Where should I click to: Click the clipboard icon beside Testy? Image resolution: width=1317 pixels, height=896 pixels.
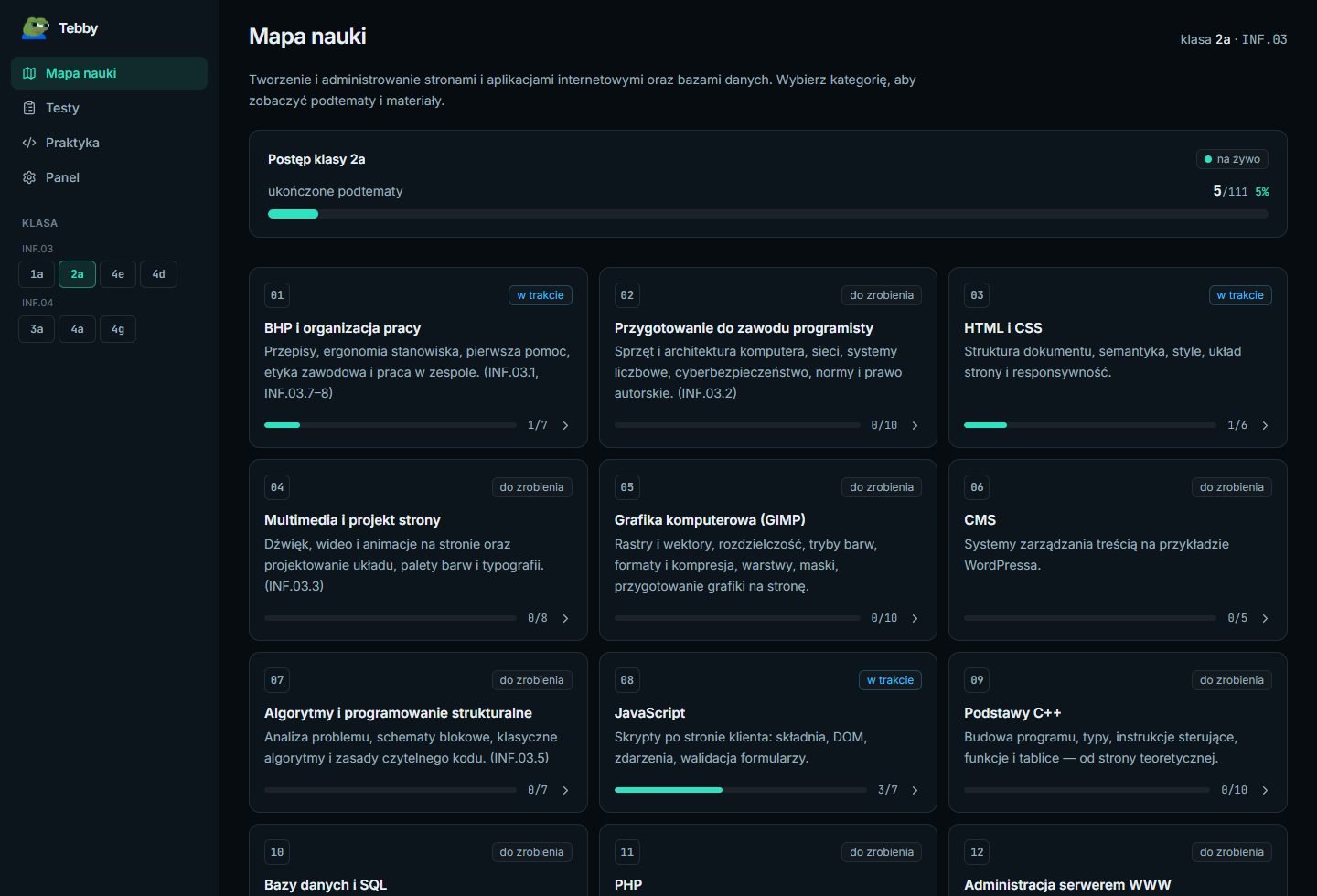point(29,108)
